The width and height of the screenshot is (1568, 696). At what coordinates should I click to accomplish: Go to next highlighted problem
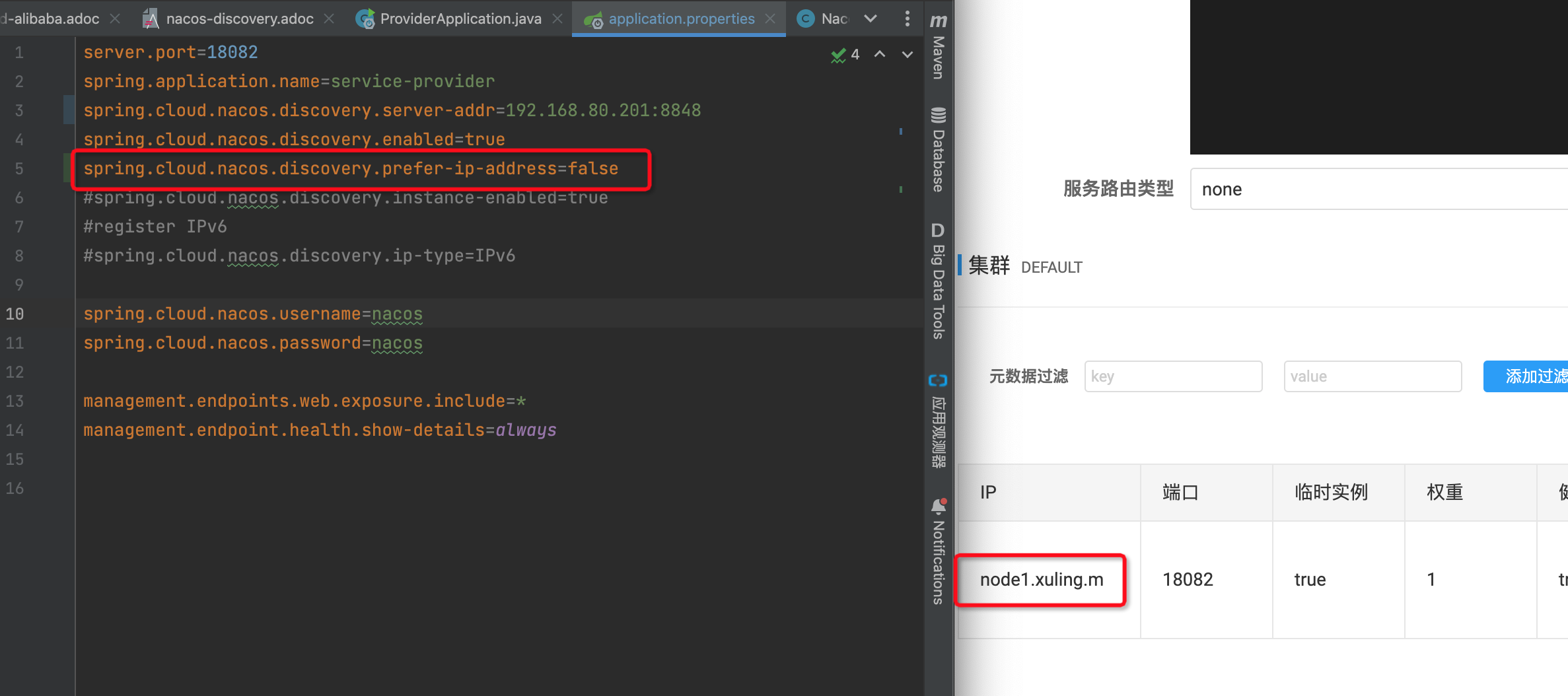[908, 54]
